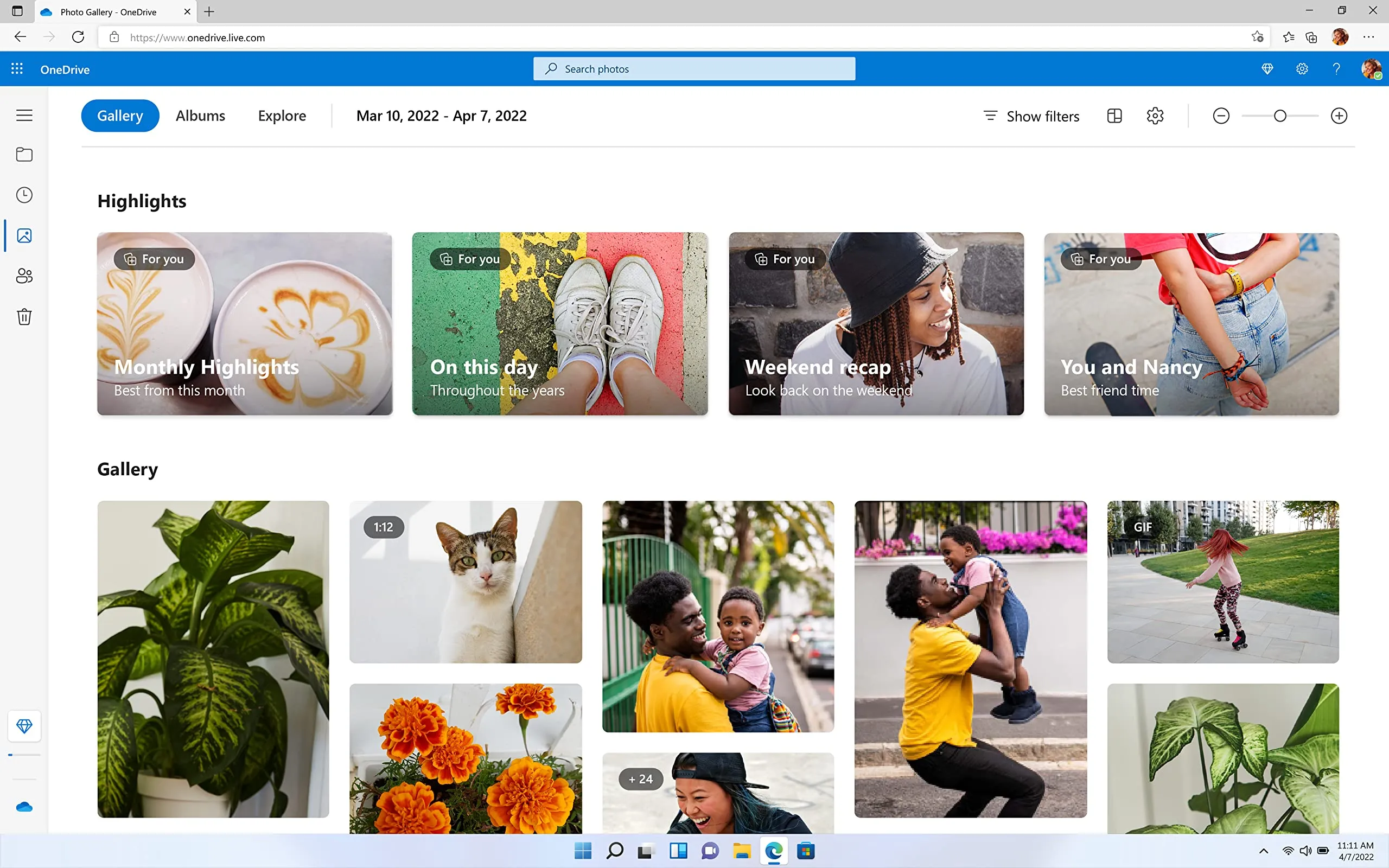The width and height of the screenshot is (1389, 868).
Task: Open Shared people icon in sidebar
Action: coord(24,276)
